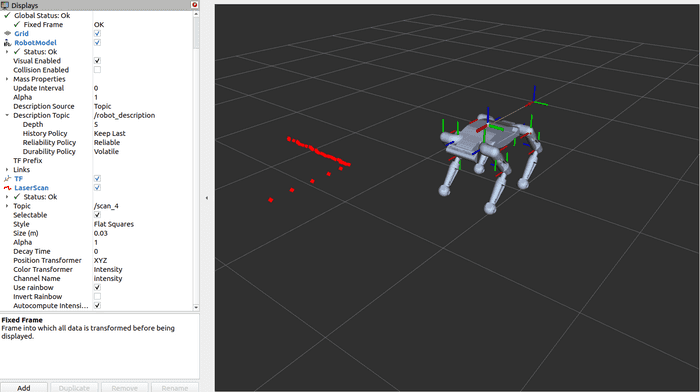Click the Remove button
Image resolution: width=700 pixels, height=392 pixels.
(125, 388)
